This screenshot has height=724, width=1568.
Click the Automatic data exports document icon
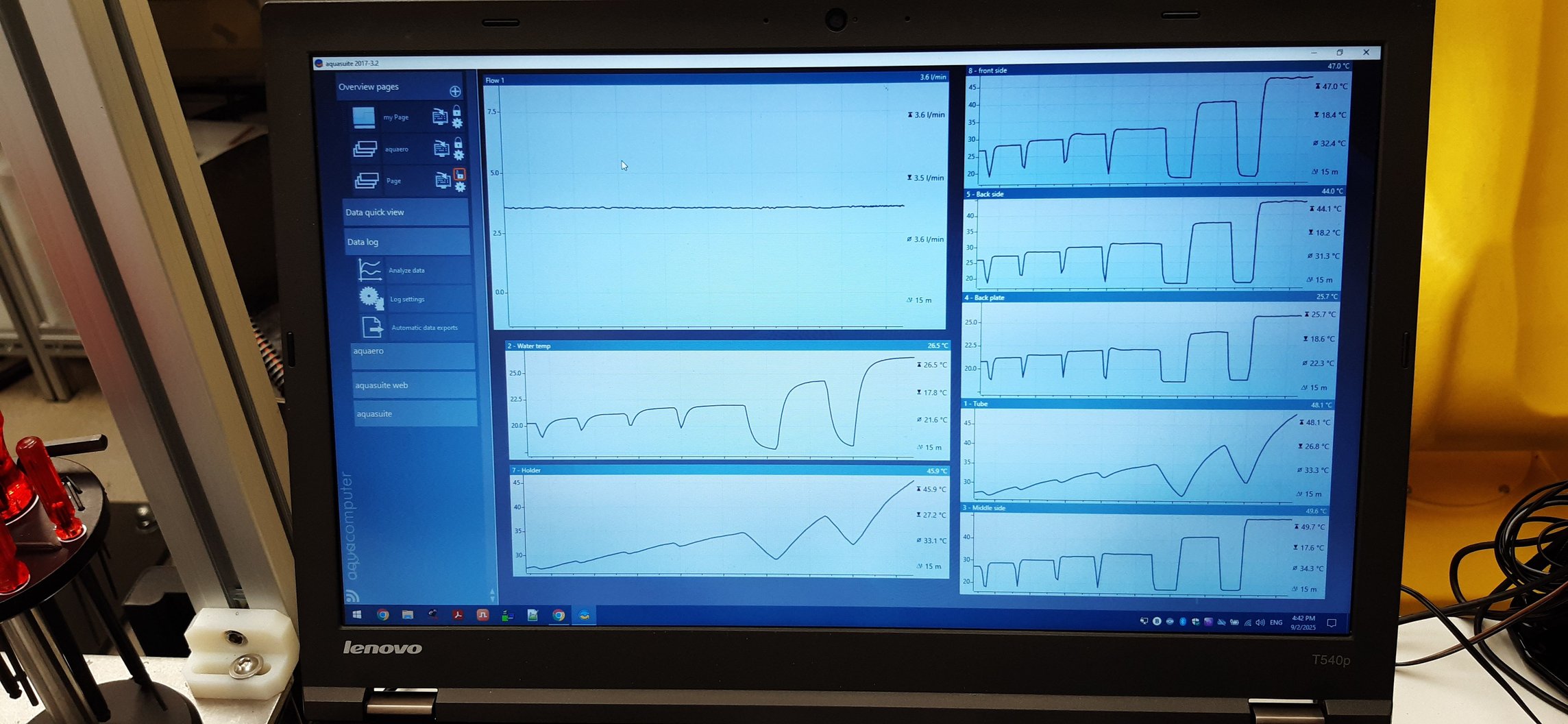point(371,327)
